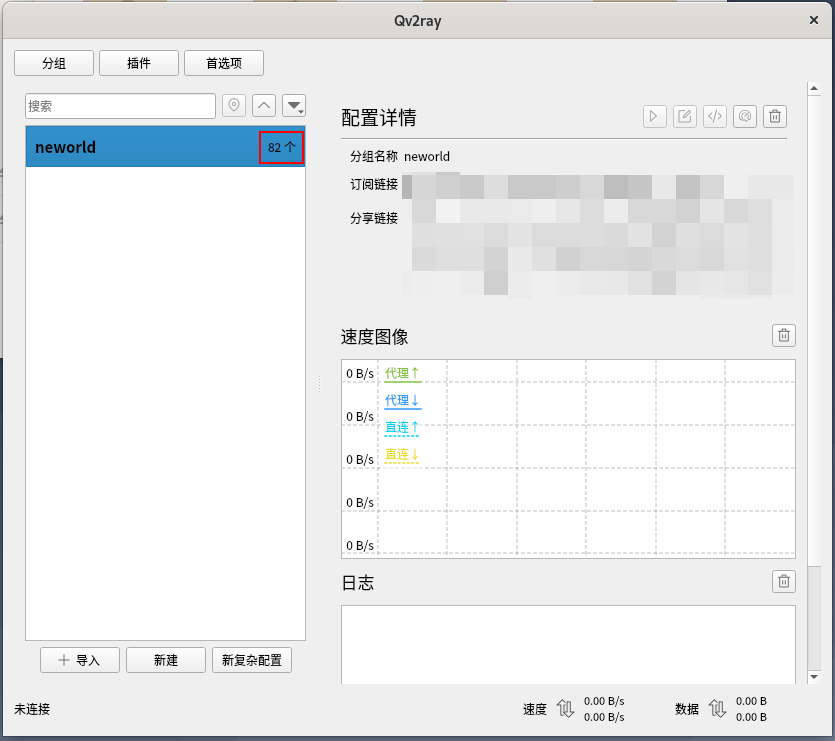Click the 82 connection count badge
This screenshot has height=741, width=835.
click(282, 147)
